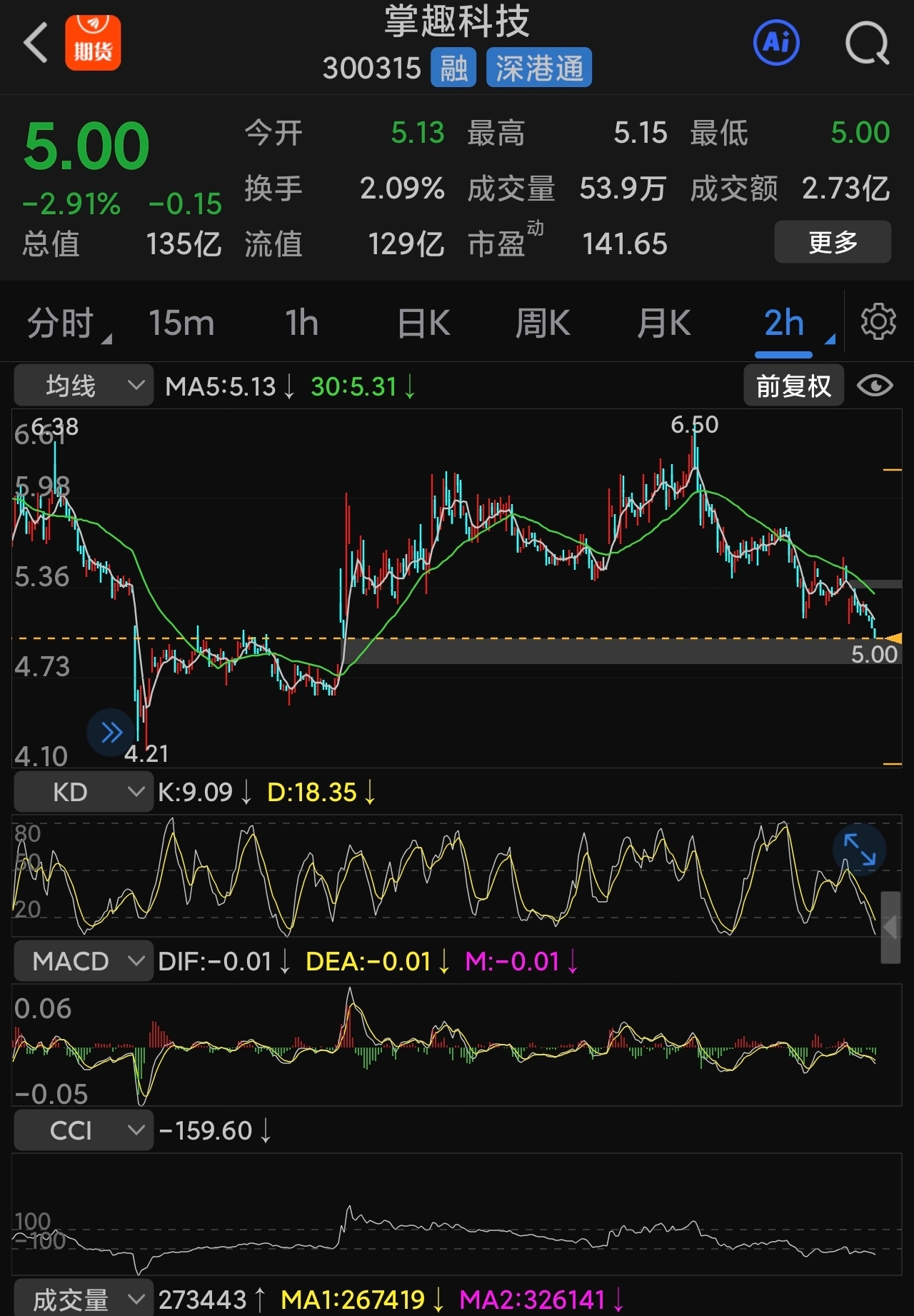Open the MACD indicator dropdown
The image size is (914, 1316).
click(x=84, y=960)
